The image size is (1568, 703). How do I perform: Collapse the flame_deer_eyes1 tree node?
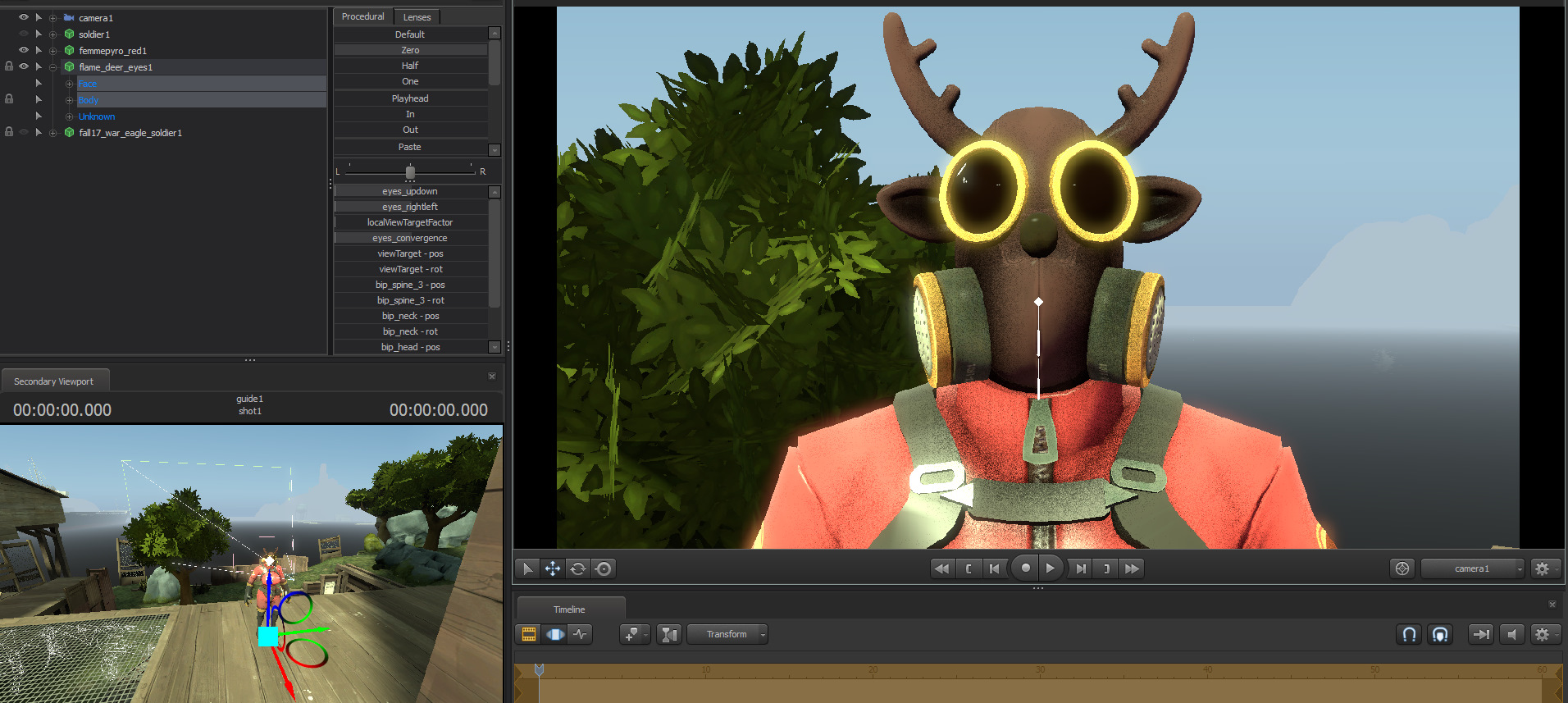click(53, 67)
